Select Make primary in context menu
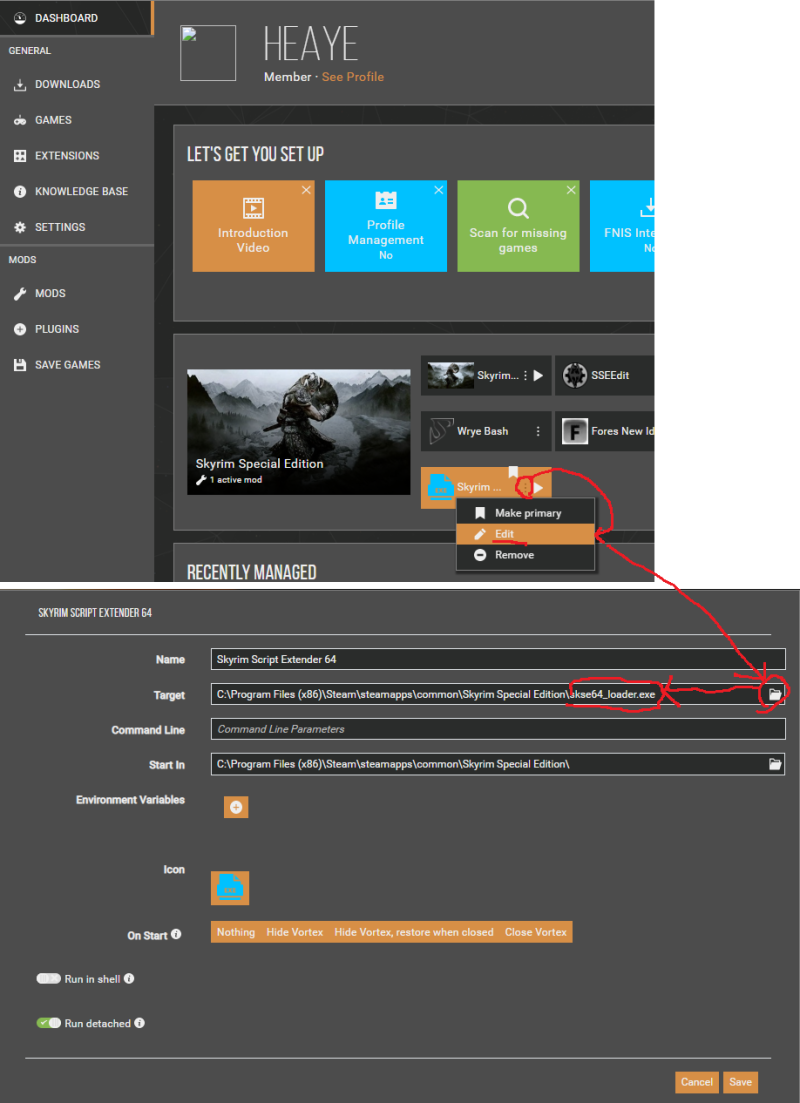The image size is (800, 1103). [x=525, y=513]
